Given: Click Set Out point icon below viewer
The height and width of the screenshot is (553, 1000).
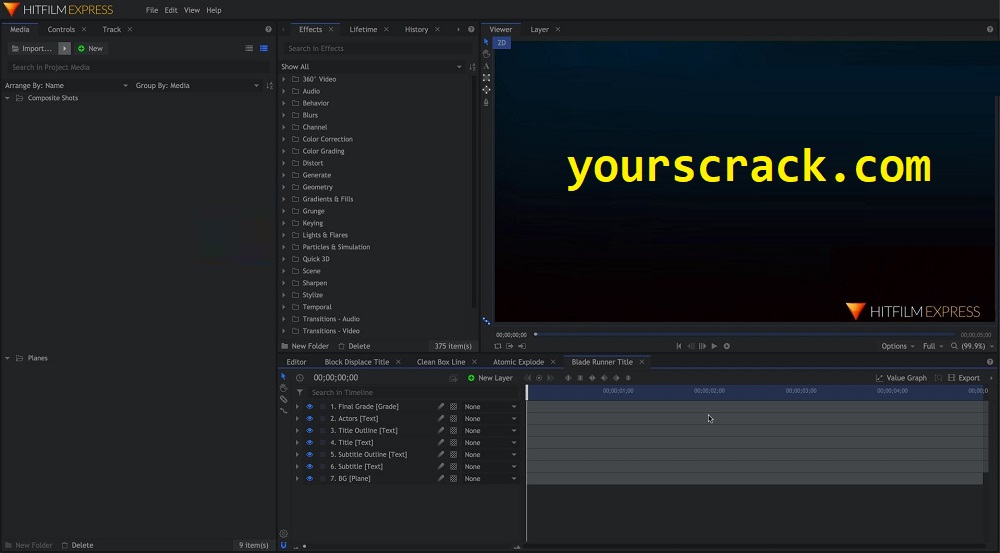Looking at the screenshot, I should (522, 346).
